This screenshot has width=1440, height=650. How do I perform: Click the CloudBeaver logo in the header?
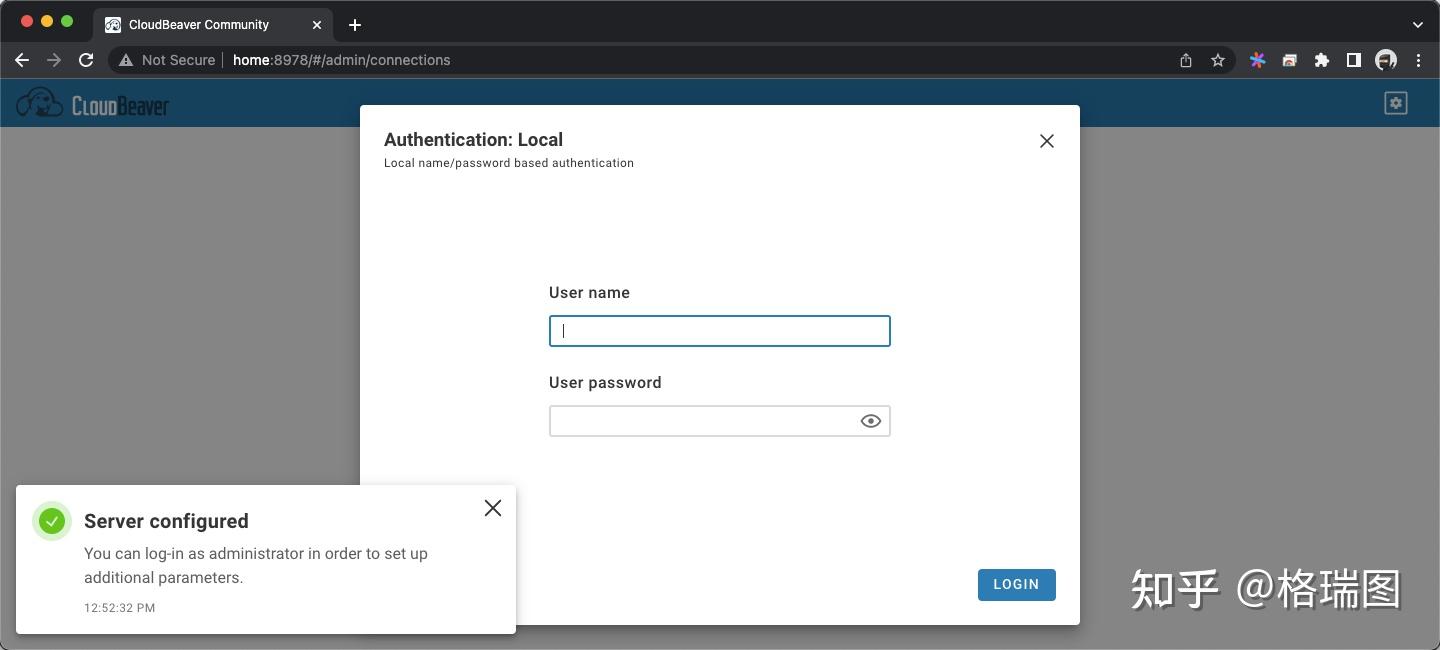coord(93,103)
